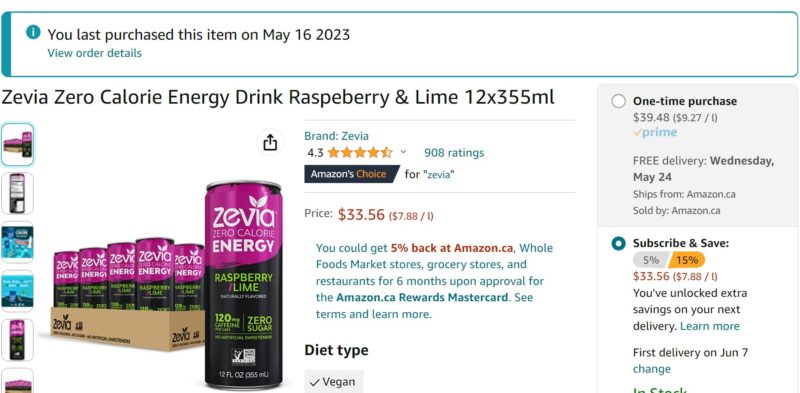Click the info icon in purchase notice
Screen dimensions: 800x393
33,32
